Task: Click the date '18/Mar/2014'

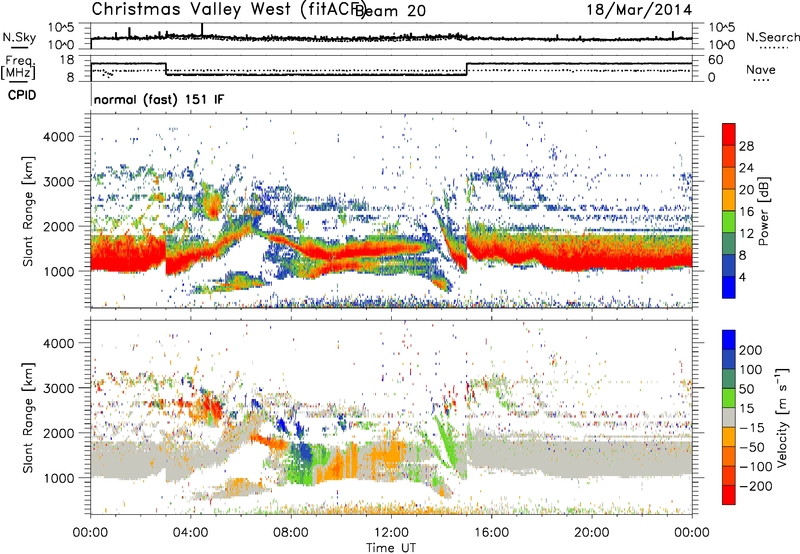Action: 639,9
